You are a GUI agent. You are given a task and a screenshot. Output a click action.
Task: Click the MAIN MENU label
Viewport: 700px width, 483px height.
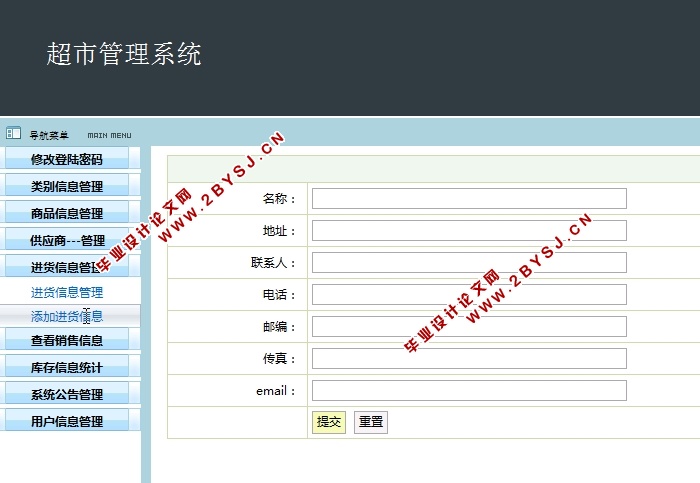109,135
